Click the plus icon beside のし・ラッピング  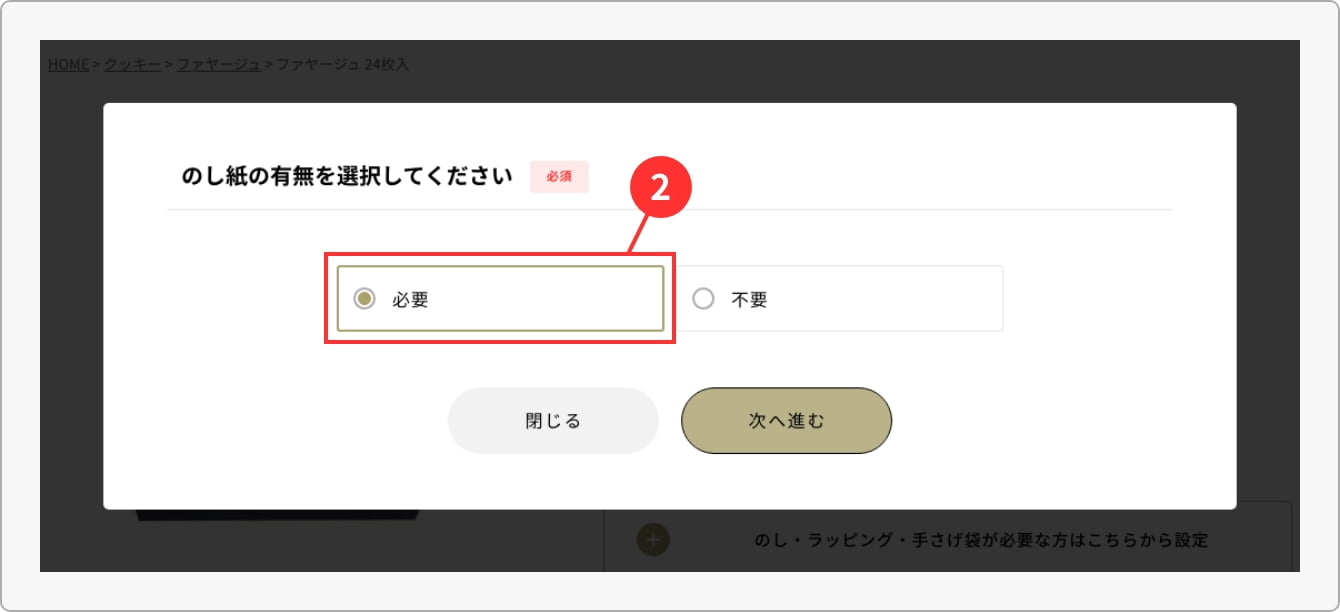point(653,540)
